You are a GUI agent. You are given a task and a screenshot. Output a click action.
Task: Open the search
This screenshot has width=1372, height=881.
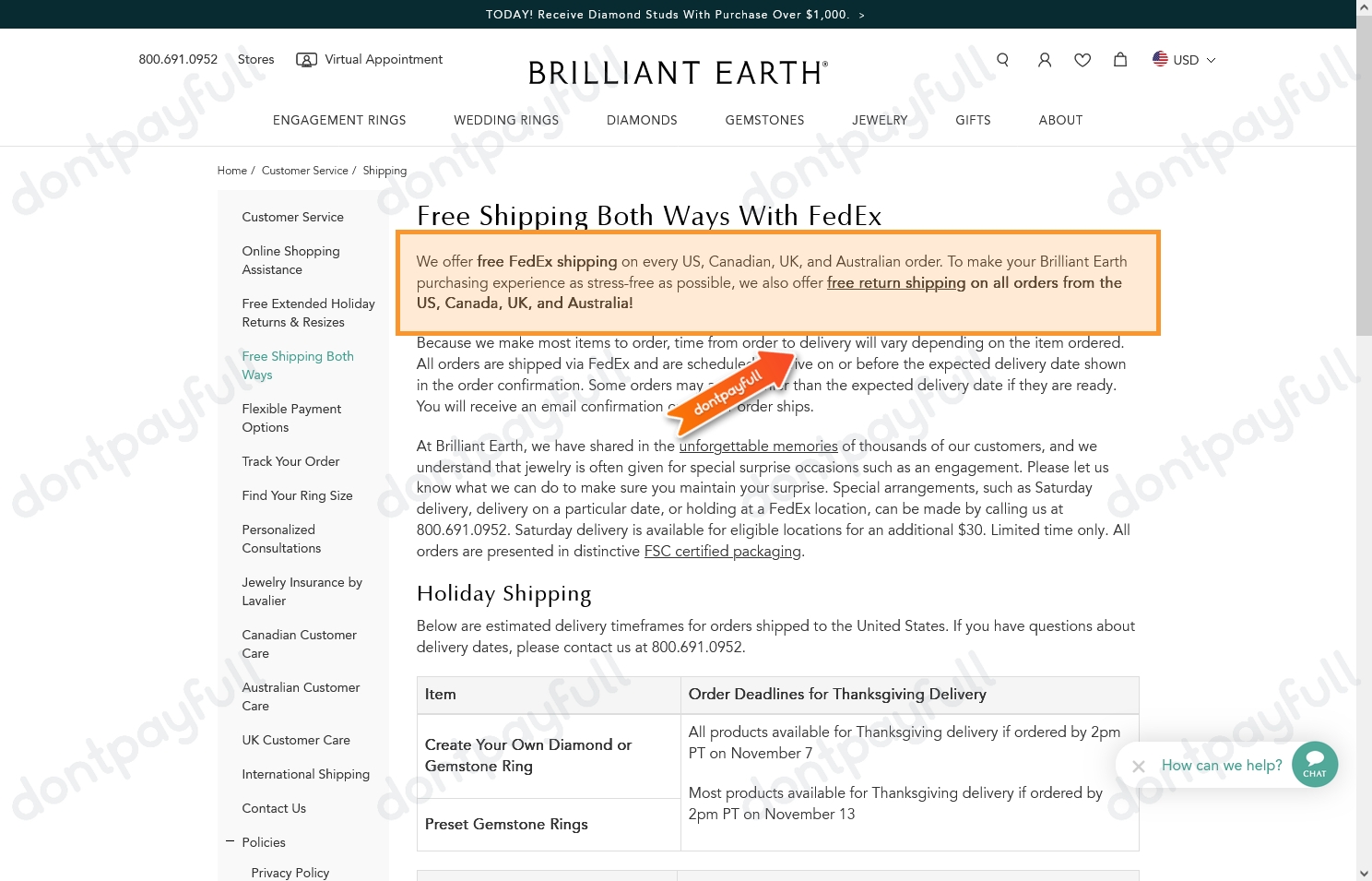click(x=1002, y=59)
